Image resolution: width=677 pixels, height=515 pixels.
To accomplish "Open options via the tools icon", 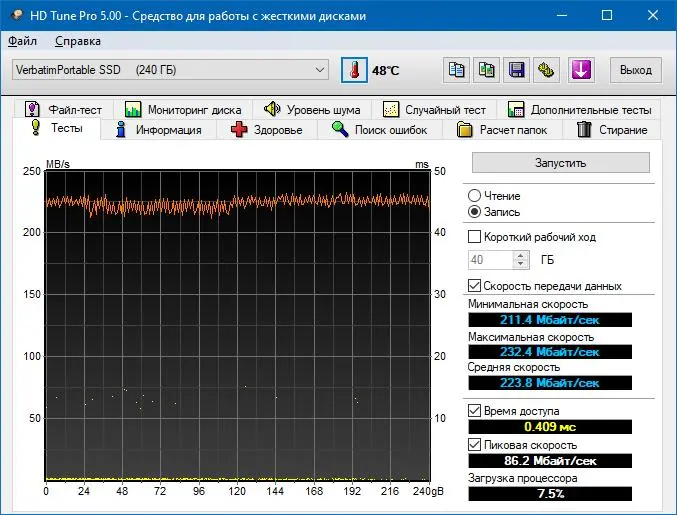I will coord(546,70).
